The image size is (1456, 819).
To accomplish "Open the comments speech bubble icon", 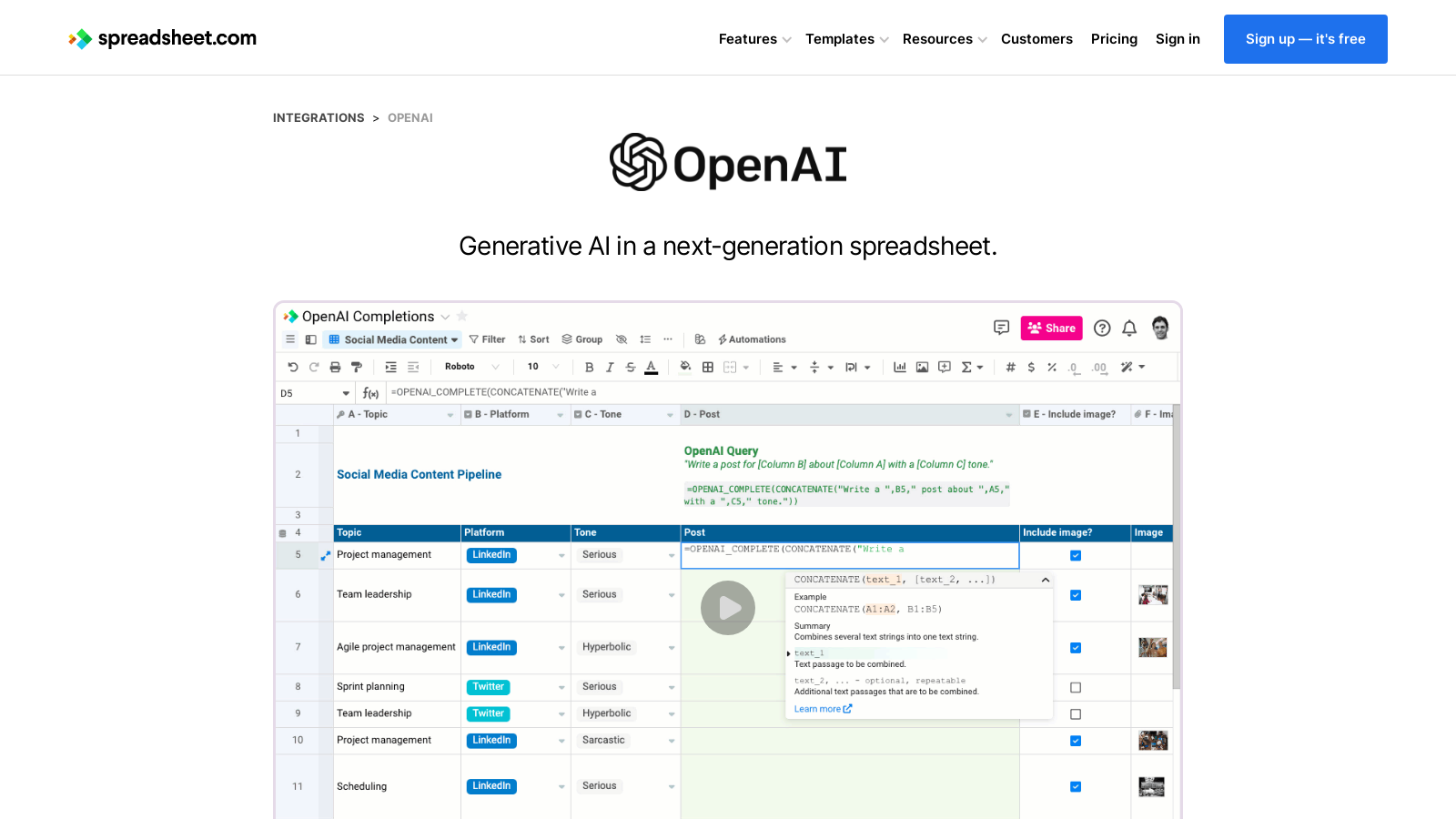I will 1002,328.
